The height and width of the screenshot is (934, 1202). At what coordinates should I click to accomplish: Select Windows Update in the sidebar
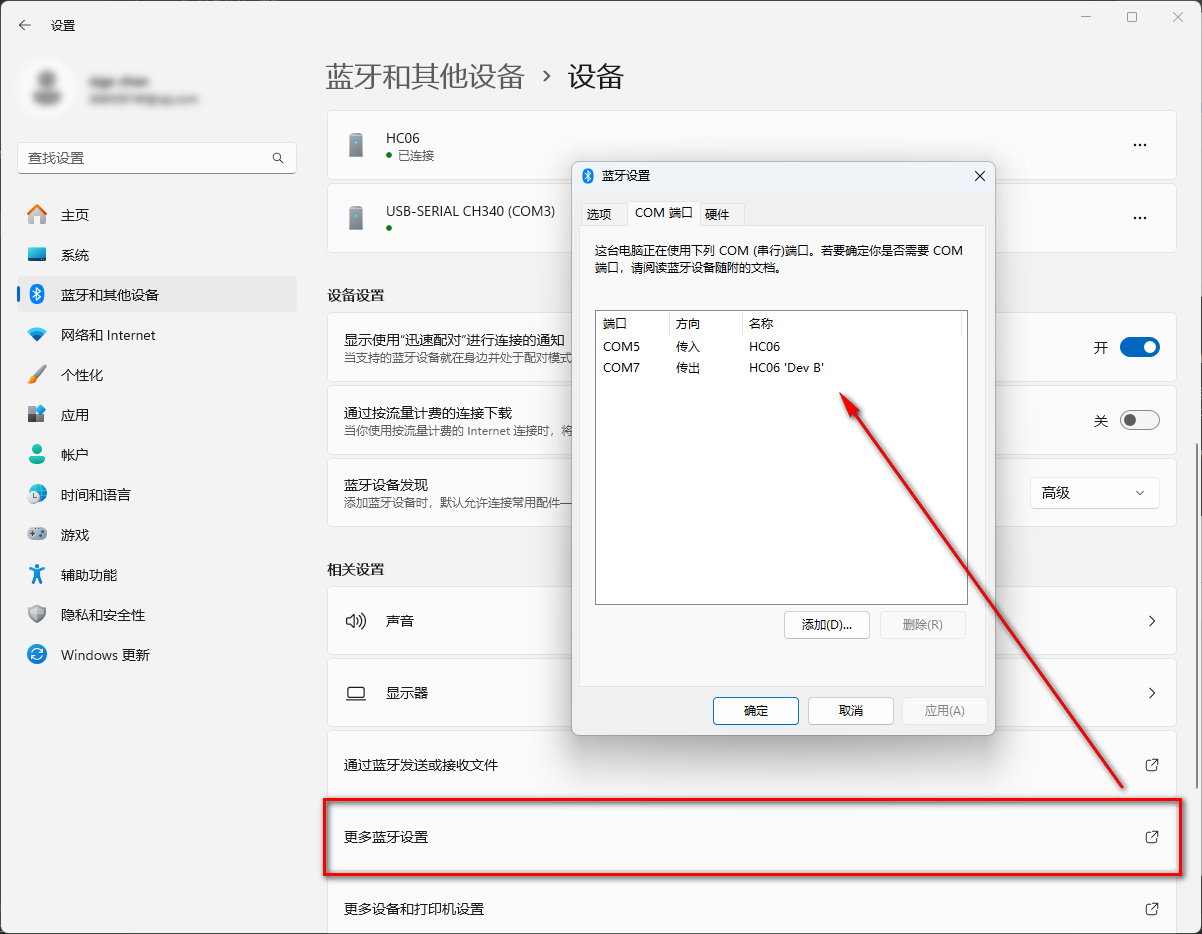coord(105,655)
